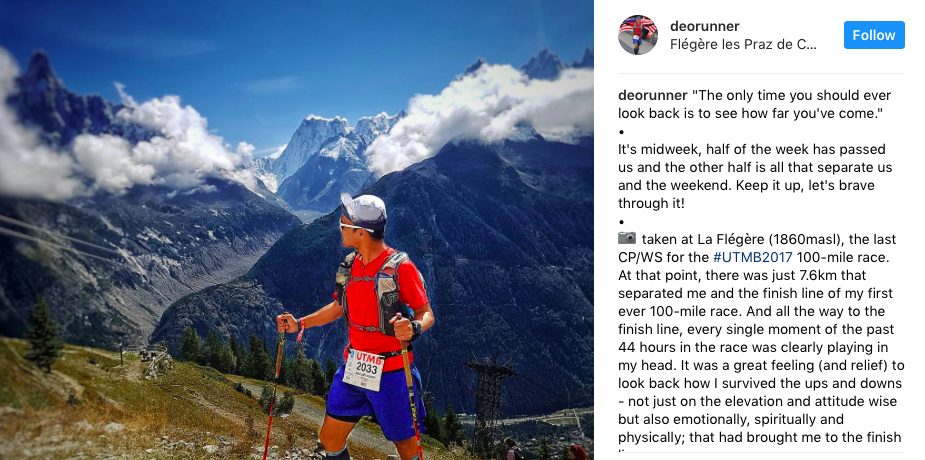Click deorunner username starting the caption
This screenshot has width=925, height=460.
(652, 96)
